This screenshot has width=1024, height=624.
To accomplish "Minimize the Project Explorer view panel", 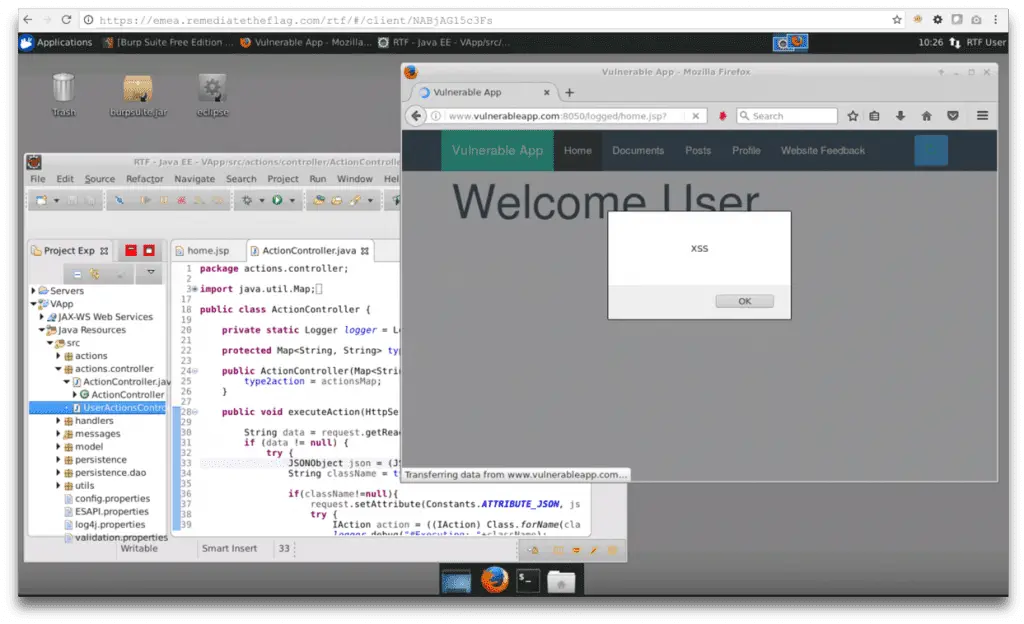I will (x=131, y=251).
